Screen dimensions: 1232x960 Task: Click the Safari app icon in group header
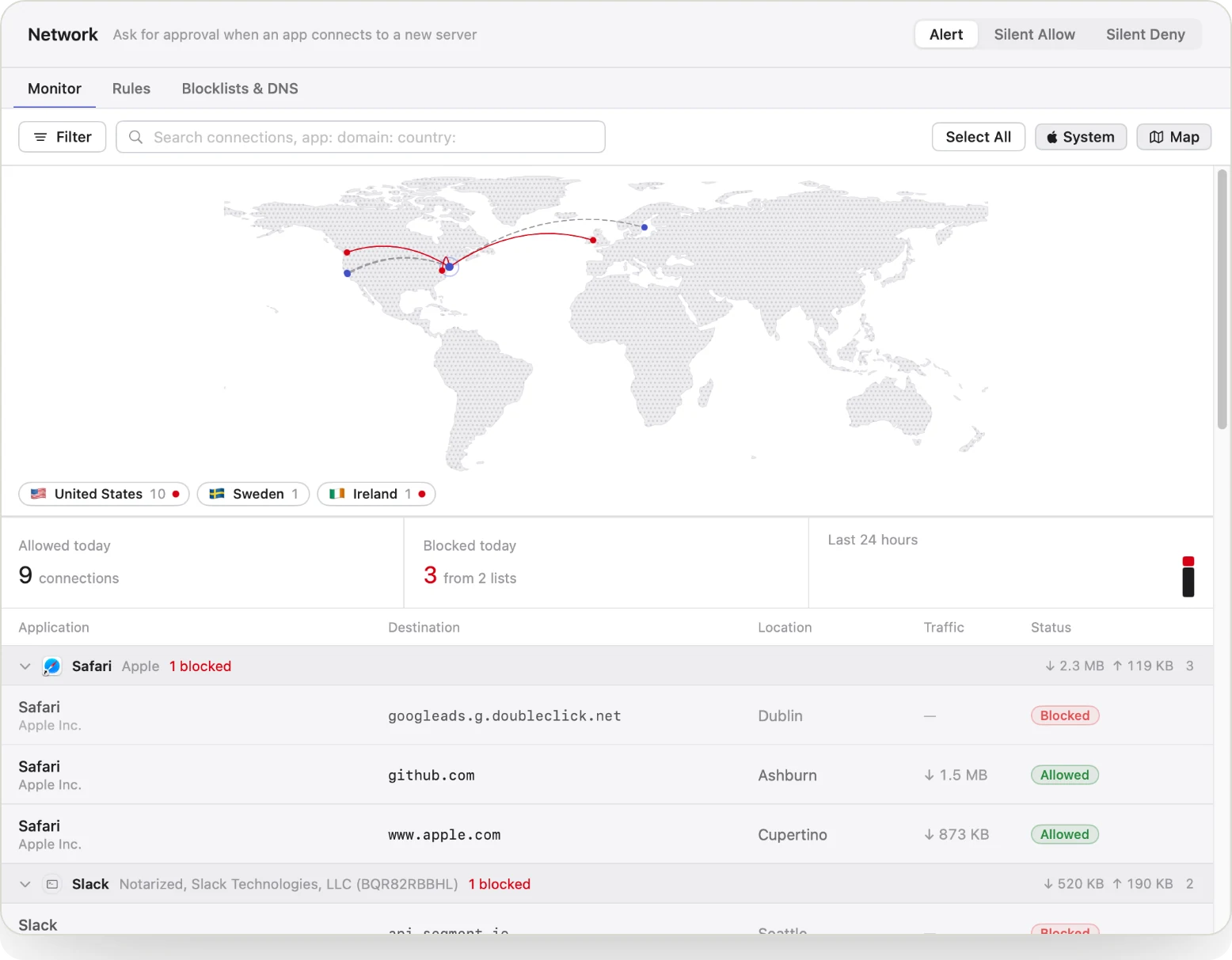coord(52,666)
